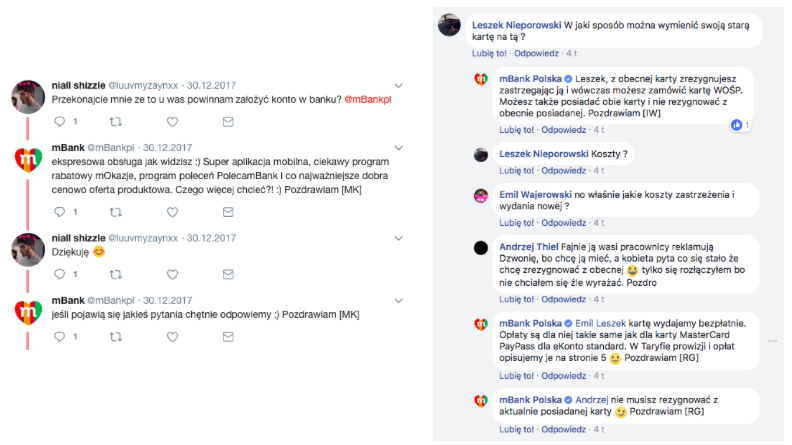Retweet the "ekspresowa obsługa" mBank tweet
The width and height of the screenshot is (792, 445).
115,212
